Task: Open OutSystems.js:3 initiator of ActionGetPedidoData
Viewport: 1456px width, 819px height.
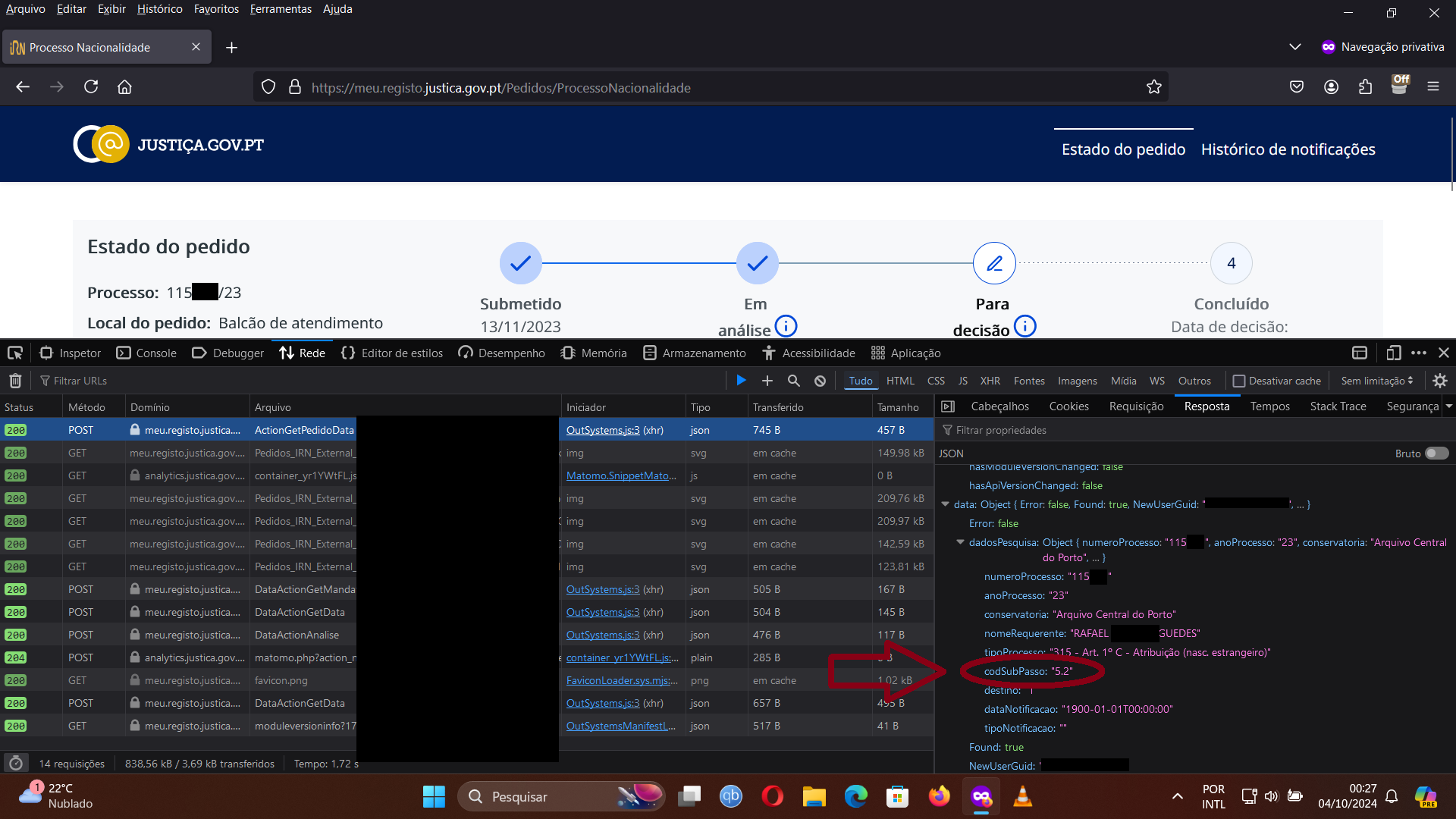Action: 603,430
